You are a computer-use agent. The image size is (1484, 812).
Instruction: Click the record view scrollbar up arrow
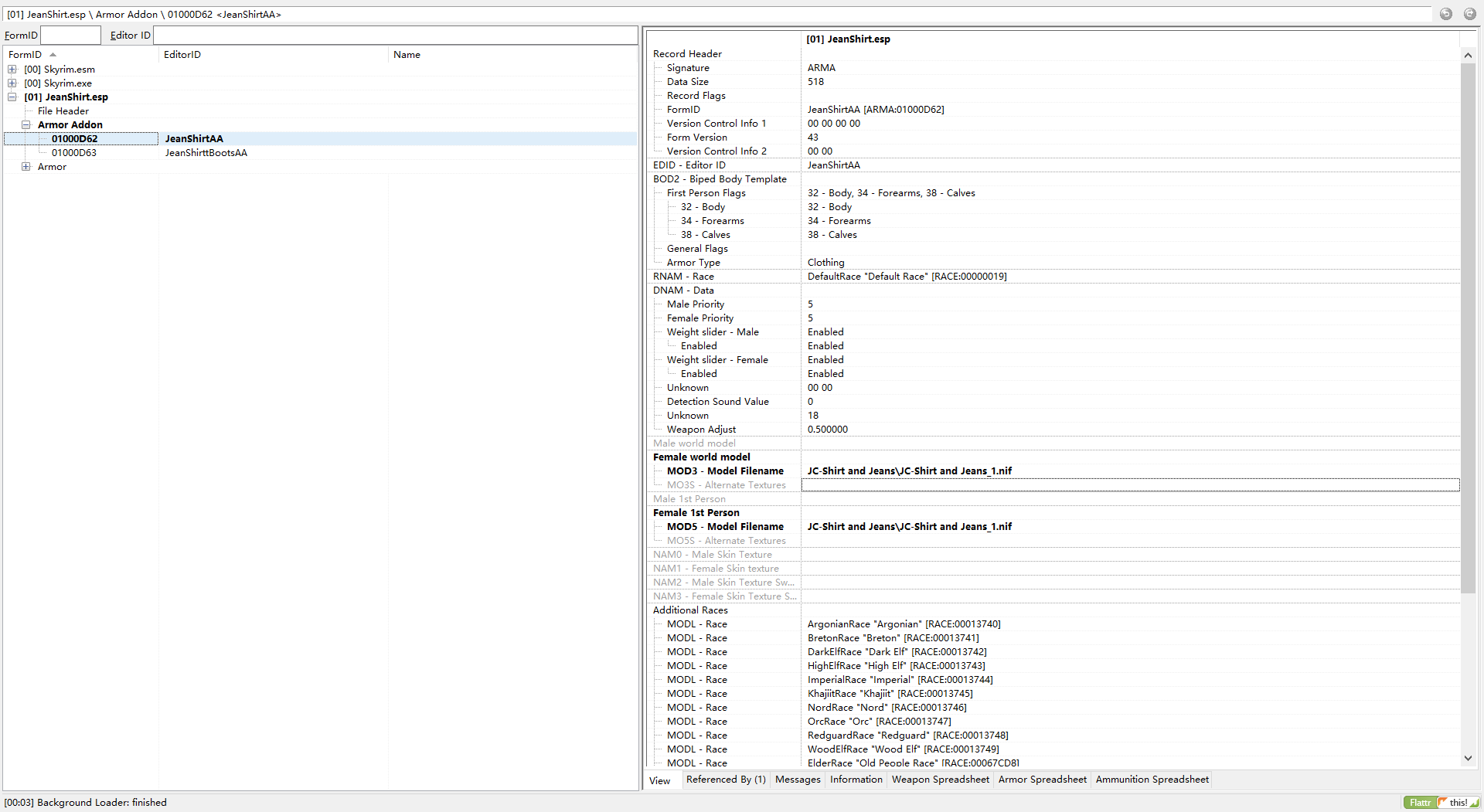tap(1468, 55)
